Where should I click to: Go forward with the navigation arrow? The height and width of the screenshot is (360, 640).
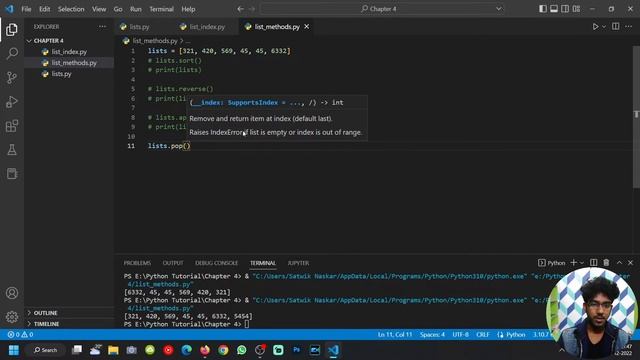[252, 9]
